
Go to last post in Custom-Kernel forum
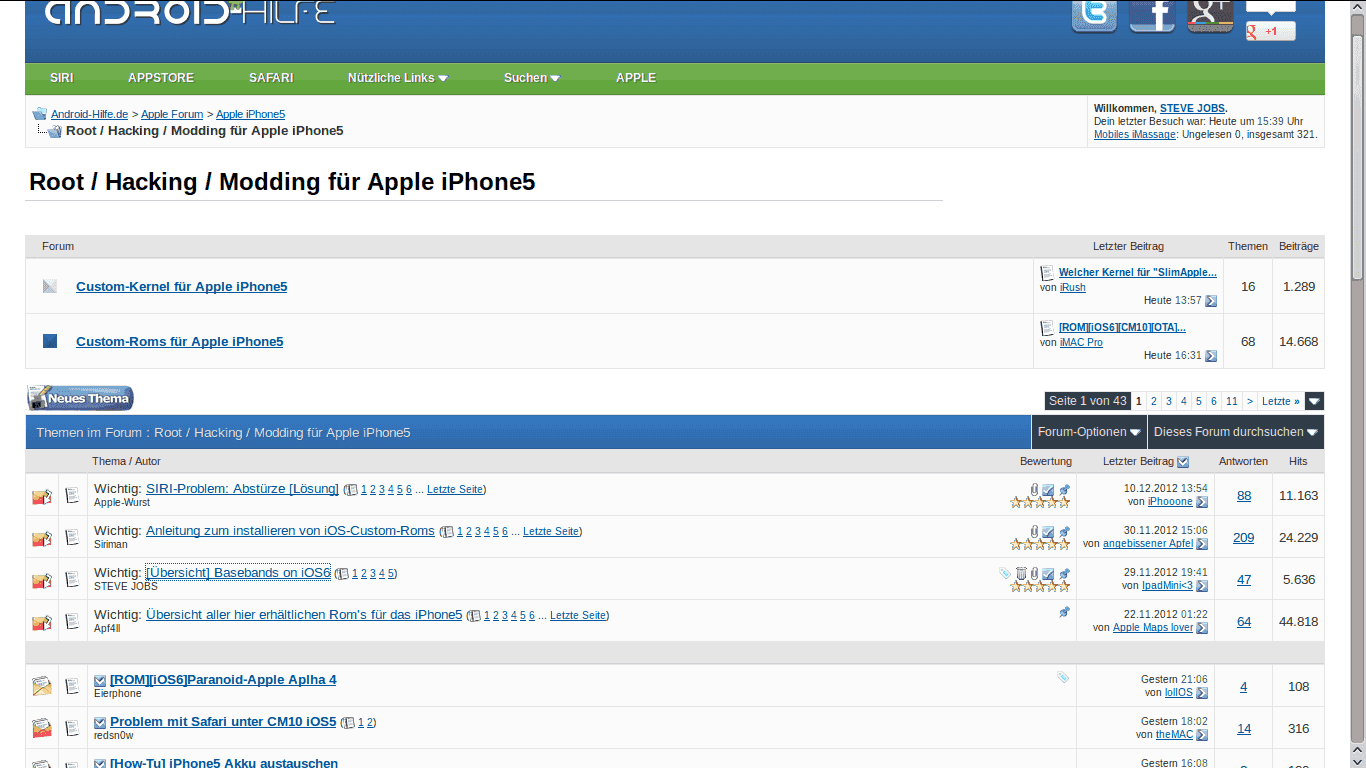coord(1211,301)
